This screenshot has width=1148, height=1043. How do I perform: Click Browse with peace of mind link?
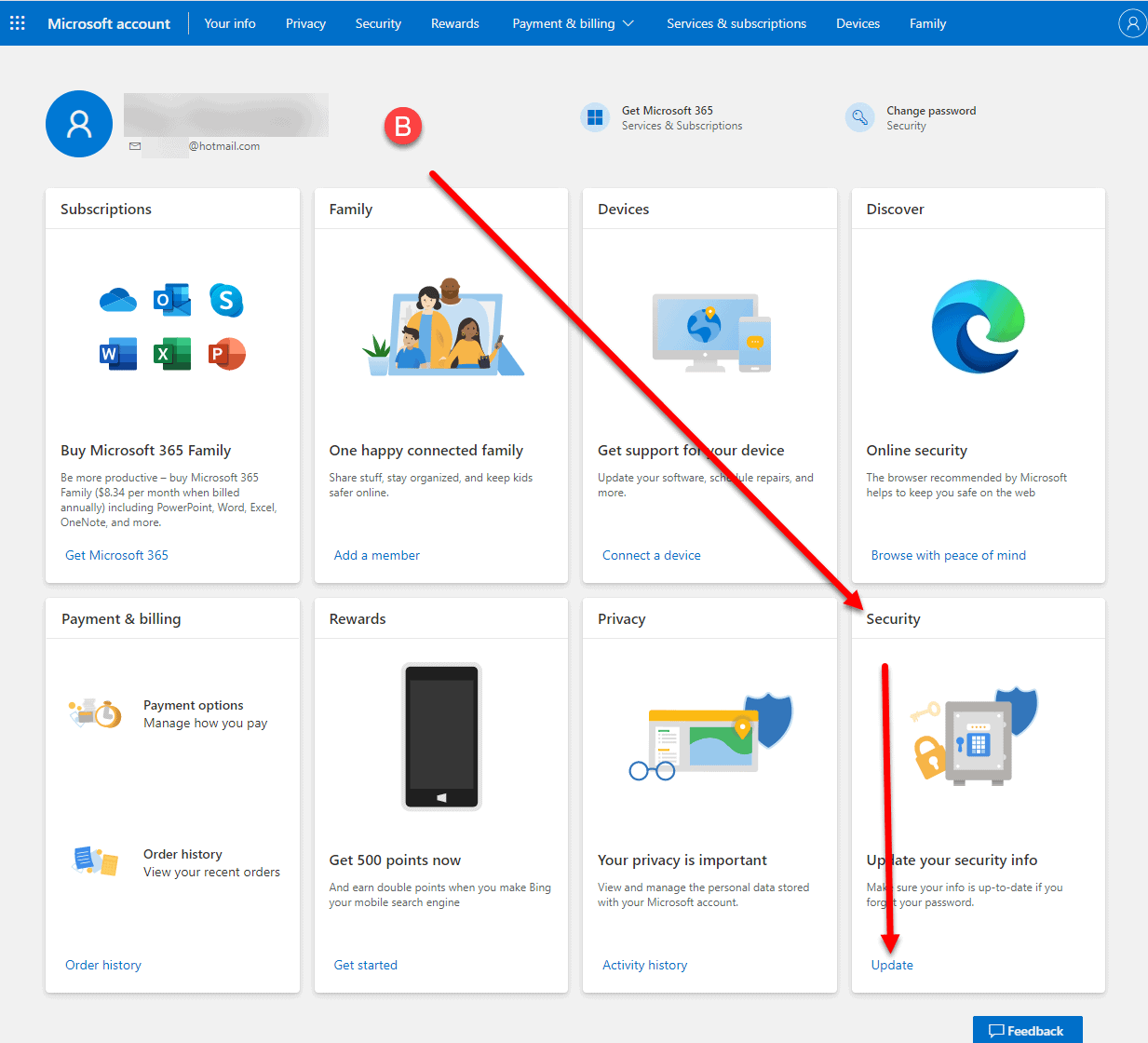[x=949, y=555]
